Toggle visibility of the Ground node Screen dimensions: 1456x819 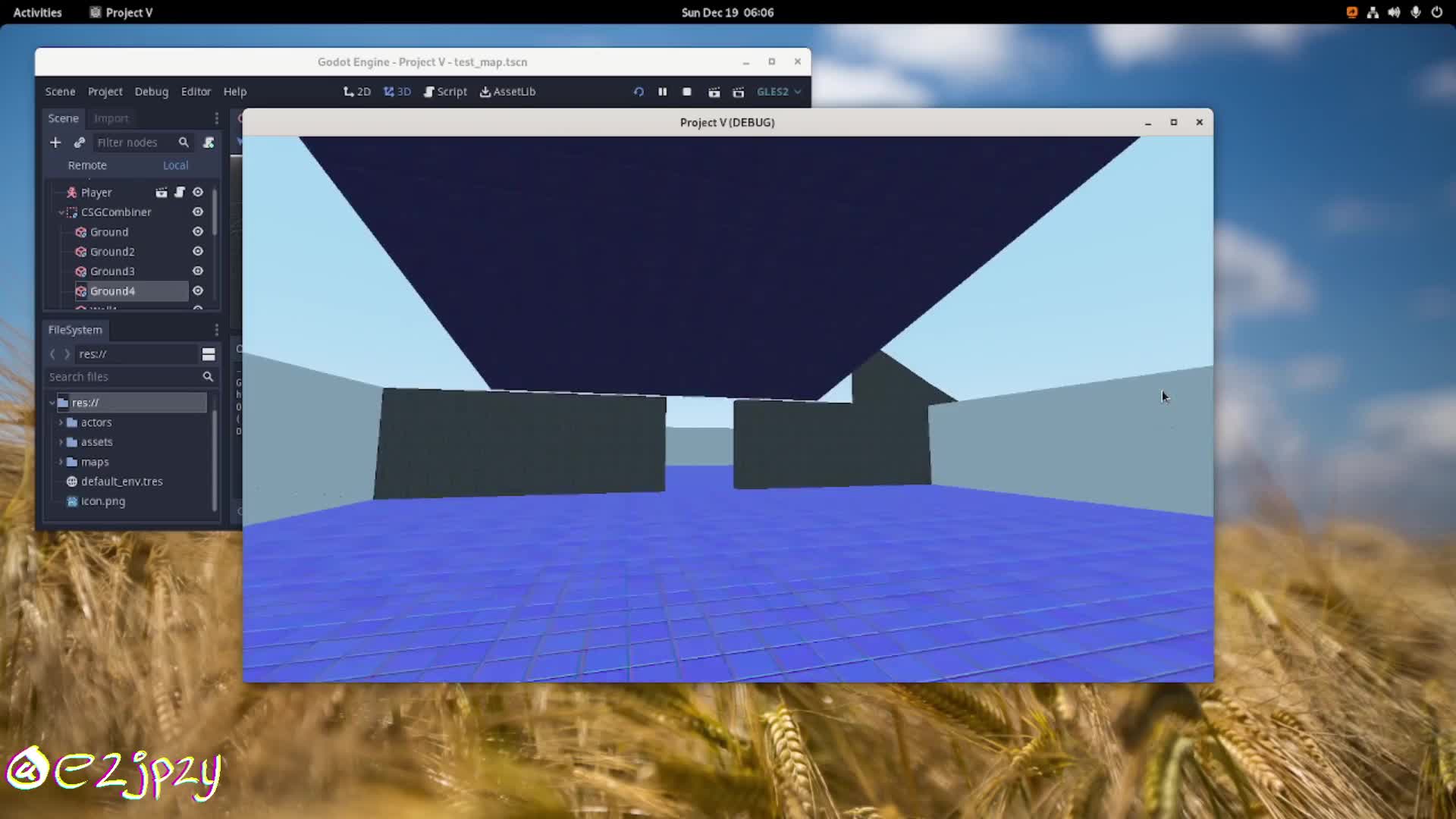[x=197, y=231]
